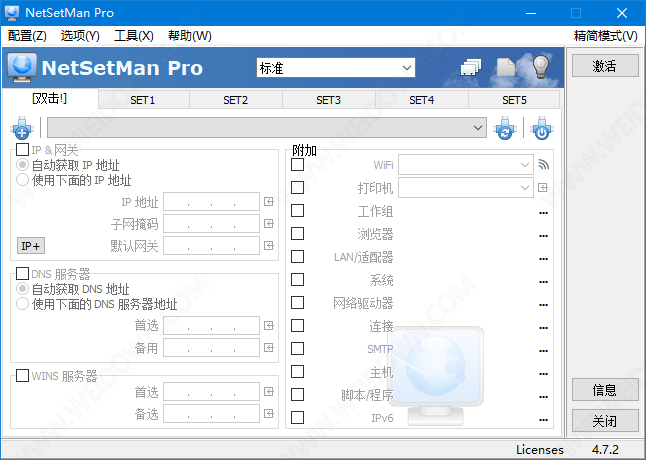Open LAN/适配器 settings ellipsis

pos(543,259)
